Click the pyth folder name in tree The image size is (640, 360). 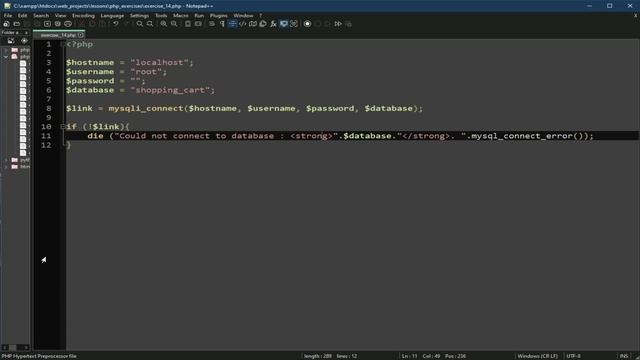pyautogui.click(x=24, y=160)
